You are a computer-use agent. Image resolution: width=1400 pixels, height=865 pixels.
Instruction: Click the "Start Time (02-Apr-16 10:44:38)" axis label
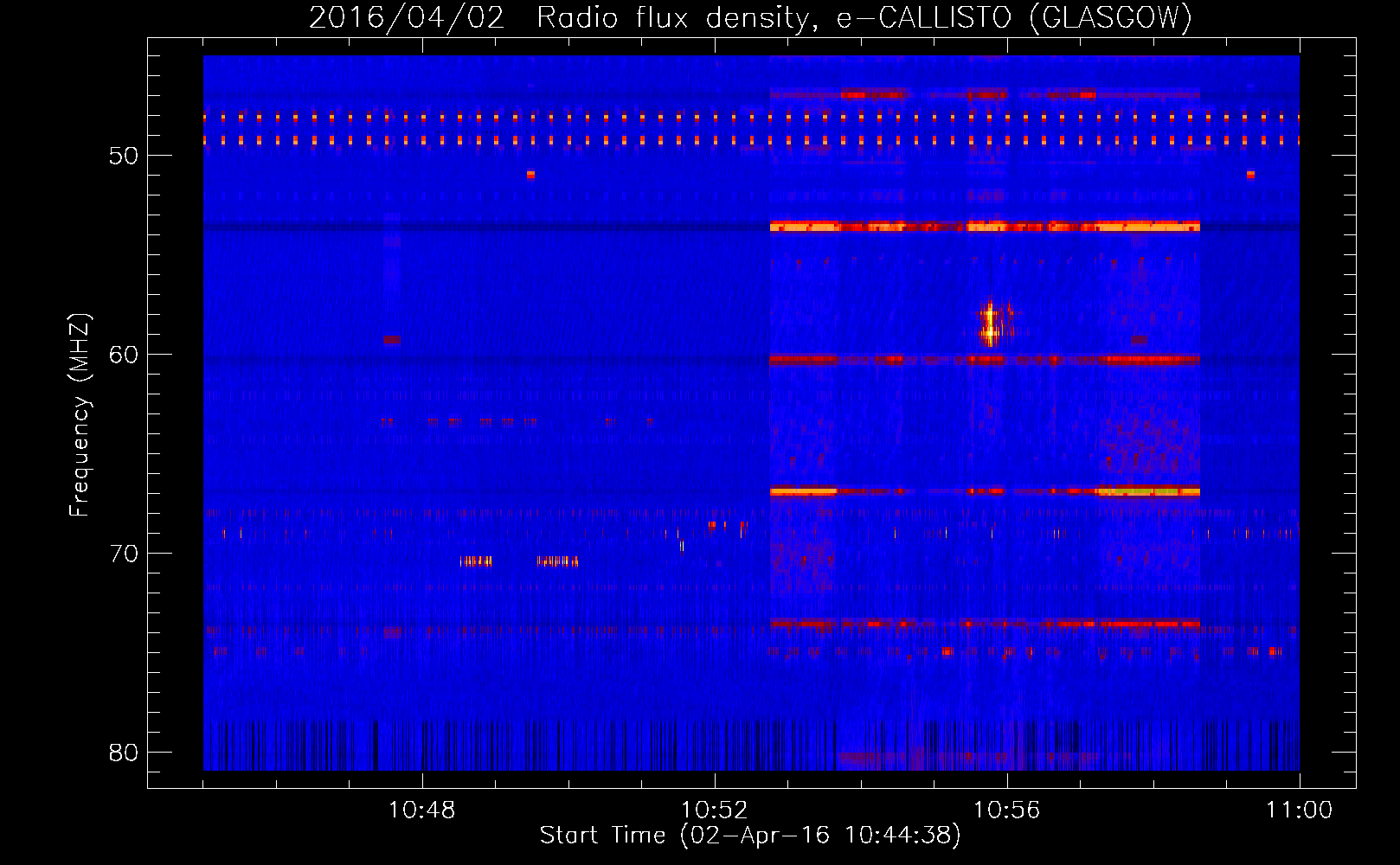[x=750, y=836]
